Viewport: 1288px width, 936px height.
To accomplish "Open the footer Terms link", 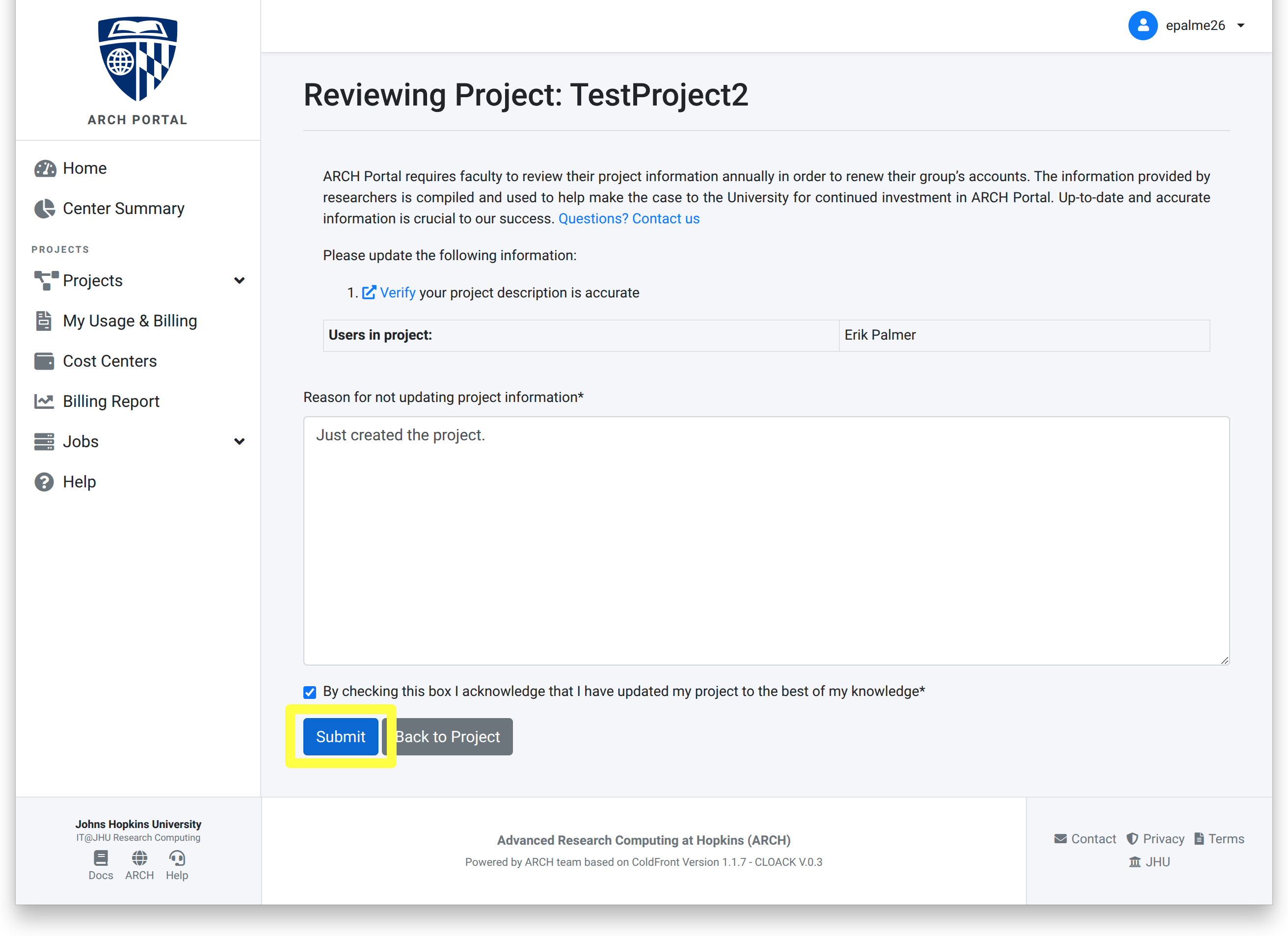I will (x=1226, y=839).
